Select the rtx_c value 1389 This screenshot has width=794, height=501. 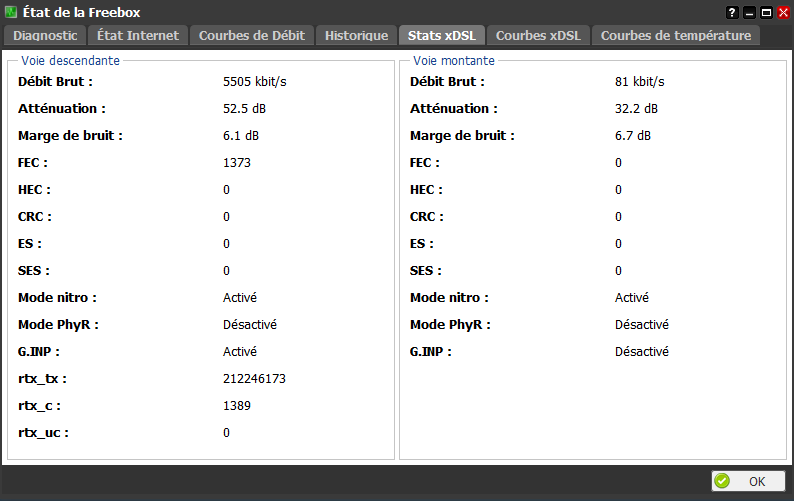coord(237,406)
